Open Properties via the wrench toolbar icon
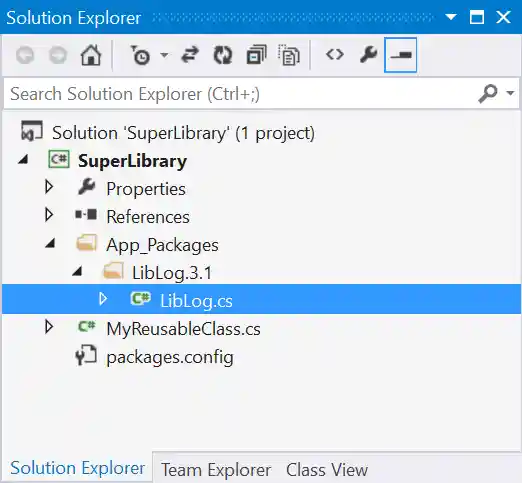Image resolution: width=522 pixels, height=483 pixels. (368, 55)
